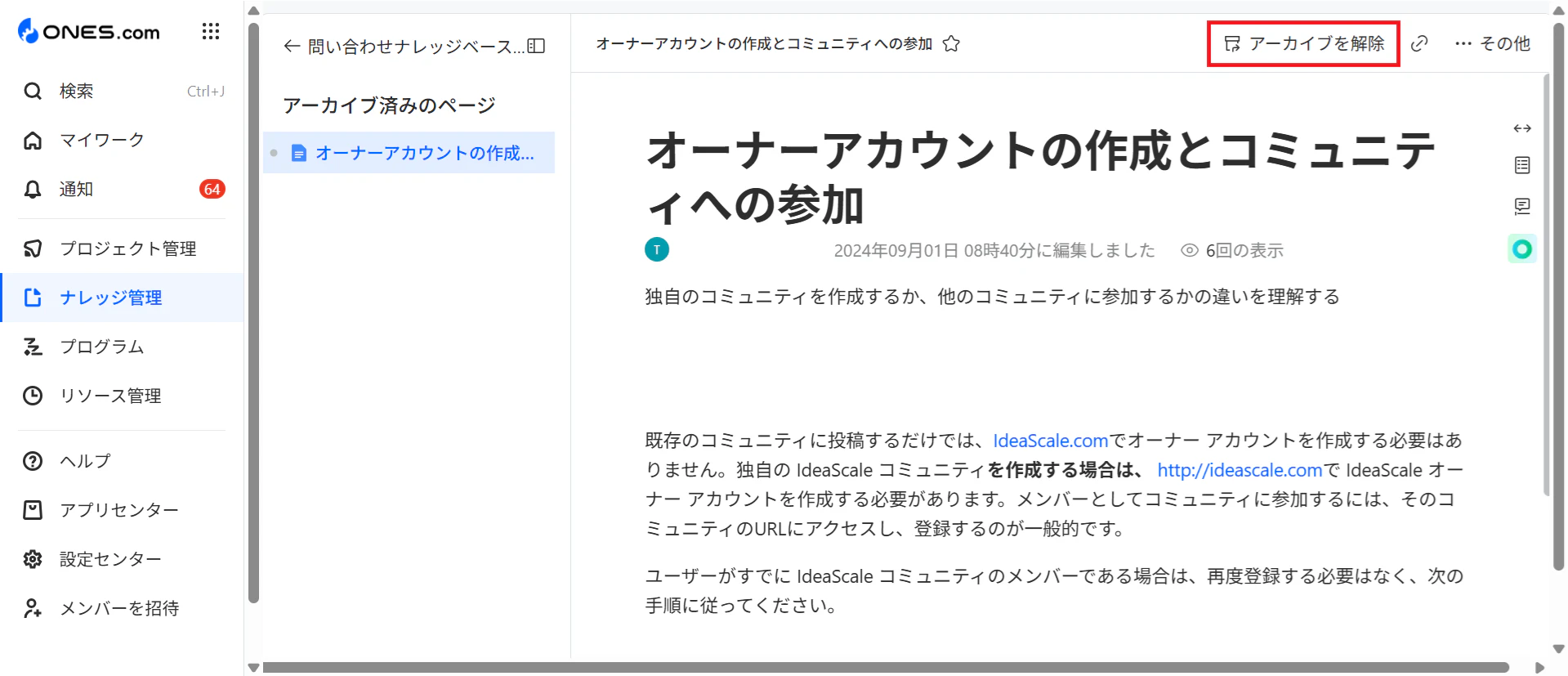Click the invite member person icon
Viewport: 1568px width, 676px height.
tap(33, 608)
